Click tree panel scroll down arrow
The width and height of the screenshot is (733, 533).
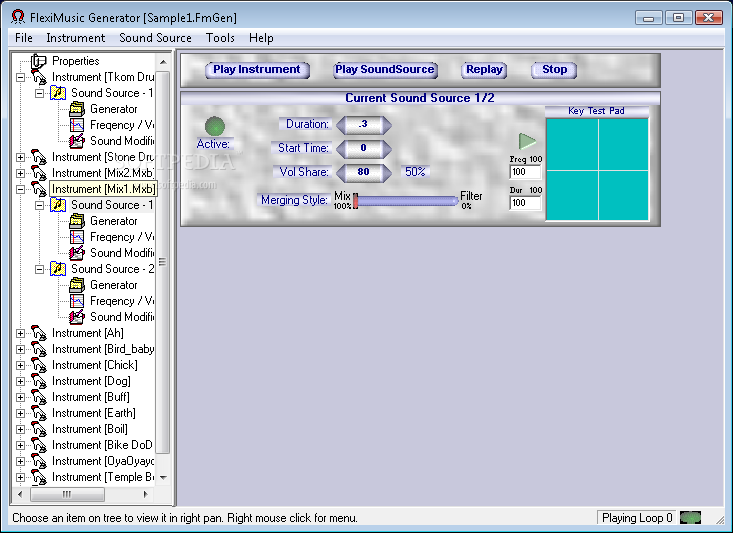[x=163, y=478]
